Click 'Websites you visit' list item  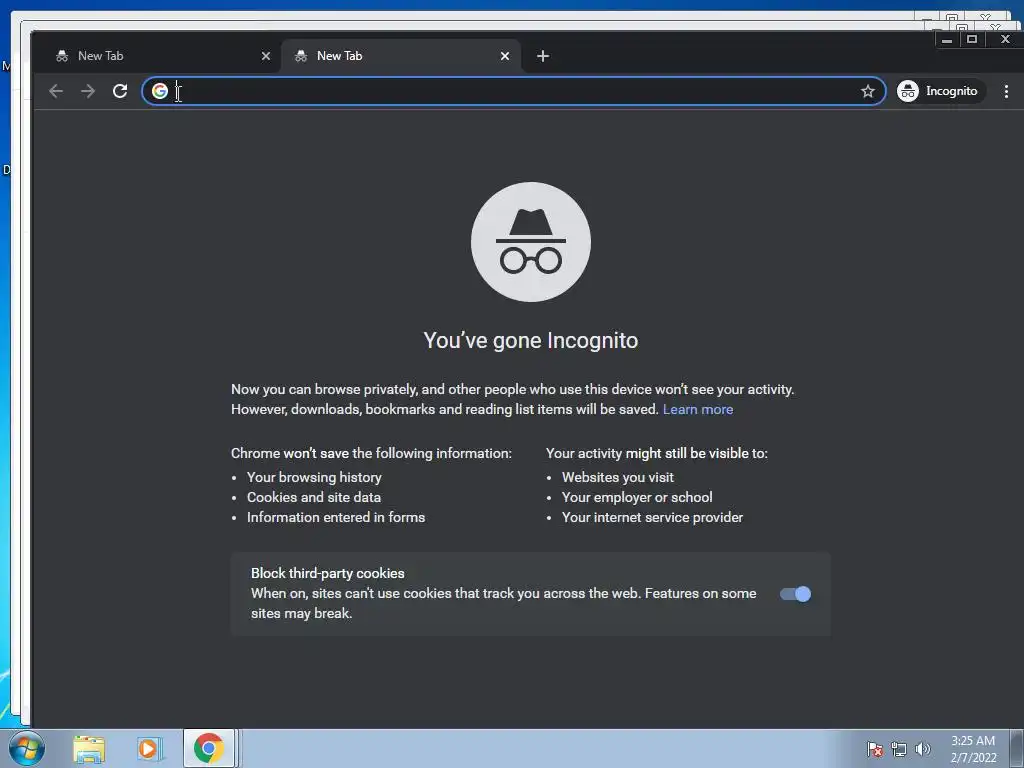pyautogui.click(x=618, y=477)
